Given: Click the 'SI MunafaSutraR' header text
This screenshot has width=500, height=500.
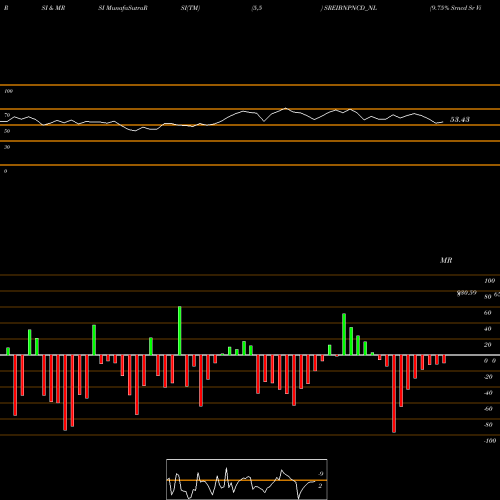Looking at the screenshot, I should point(123,8).
